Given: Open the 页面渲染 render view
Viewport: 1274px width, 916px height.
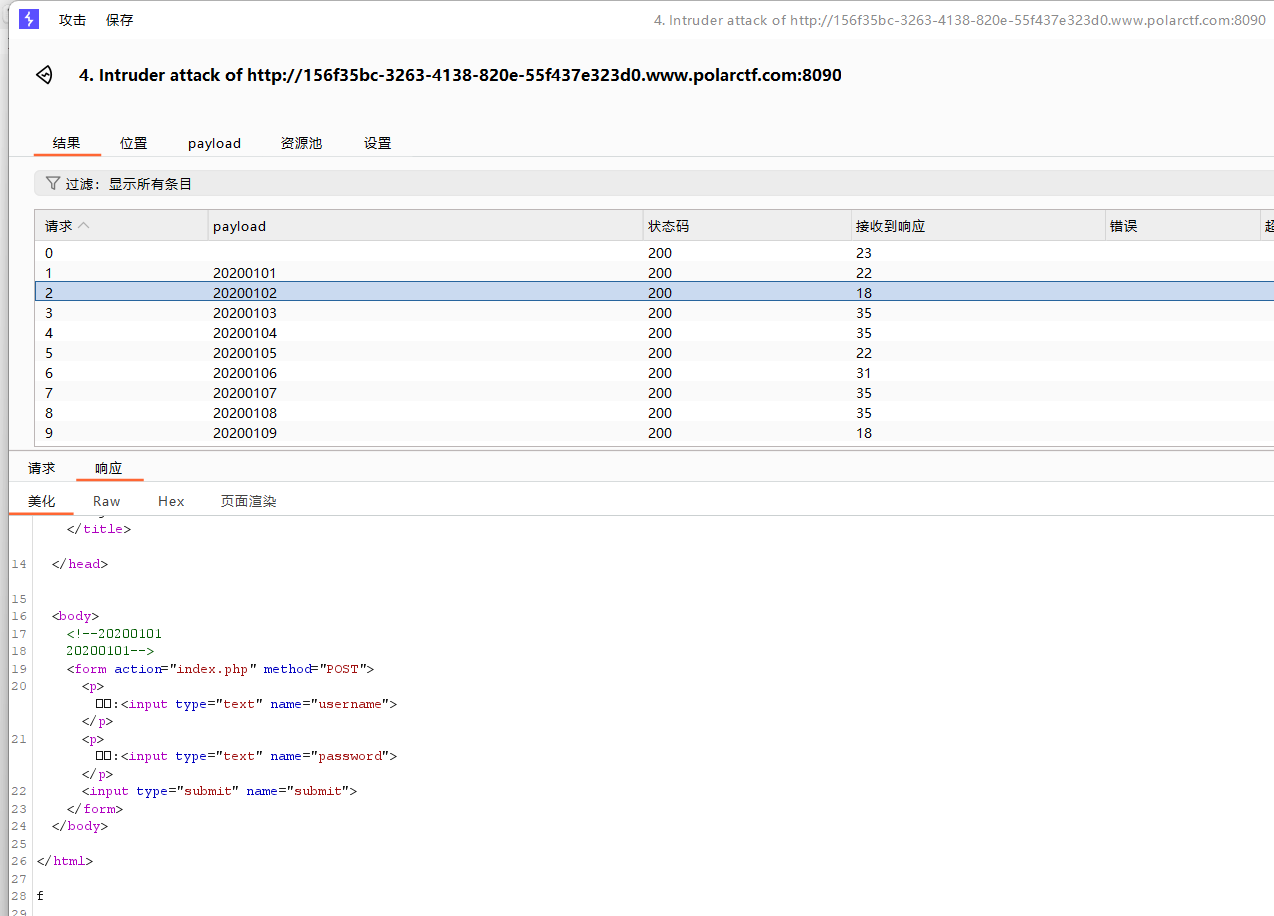Looking at the screenshot, I should pyautogui.click(x=248, y=501).
